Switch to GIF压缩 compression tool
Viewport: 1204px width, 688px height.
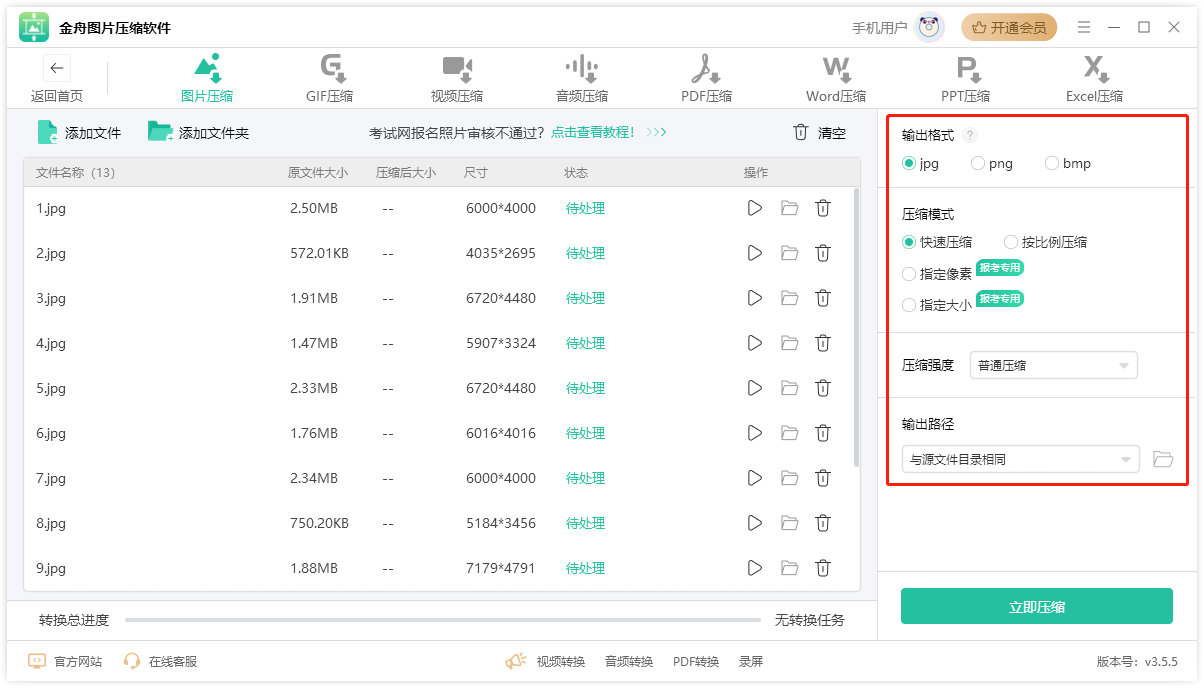[330, 77]
